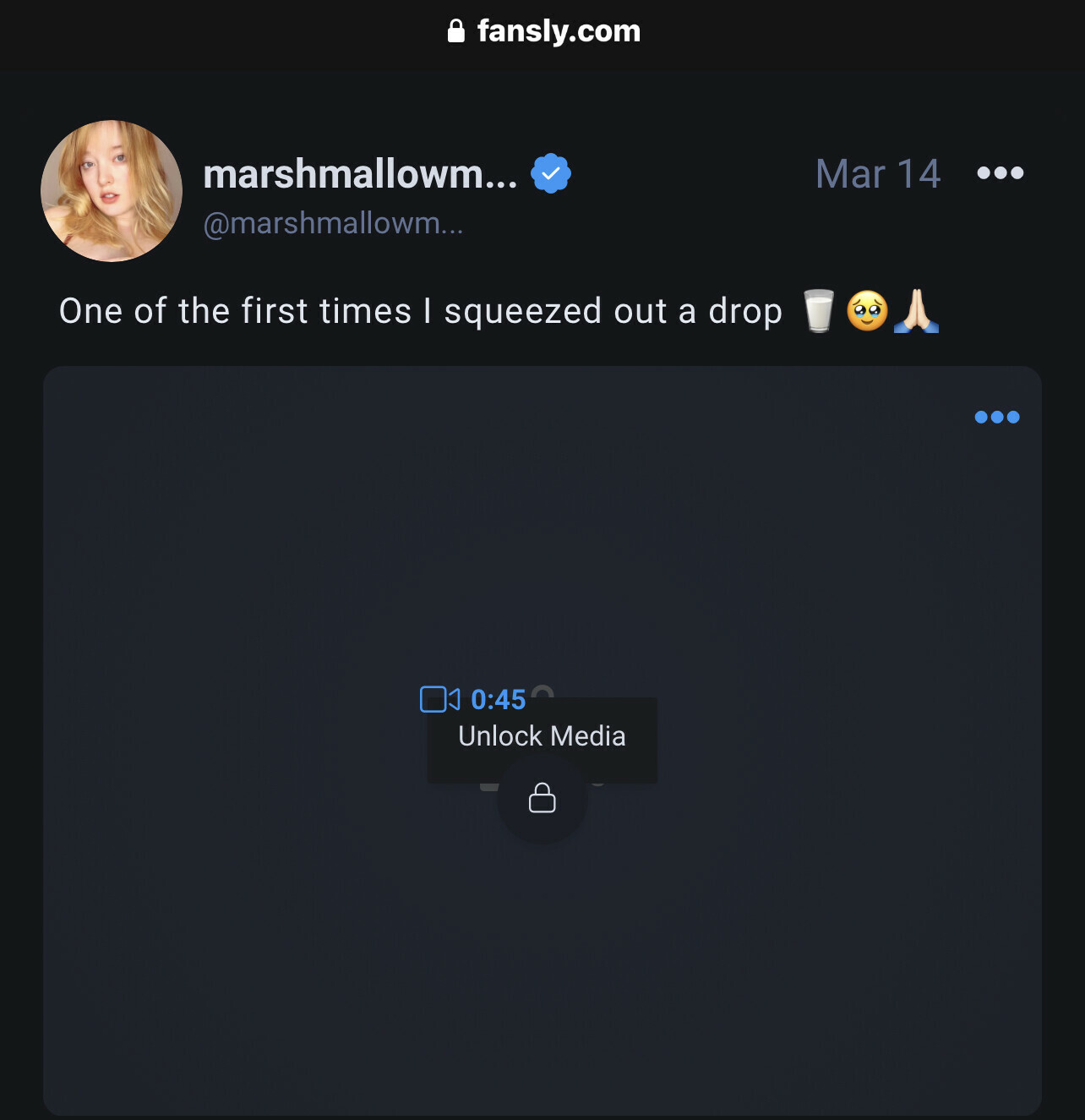Click the 0:45 video duration label
Screen dimensions: 1085x1120
499,700
